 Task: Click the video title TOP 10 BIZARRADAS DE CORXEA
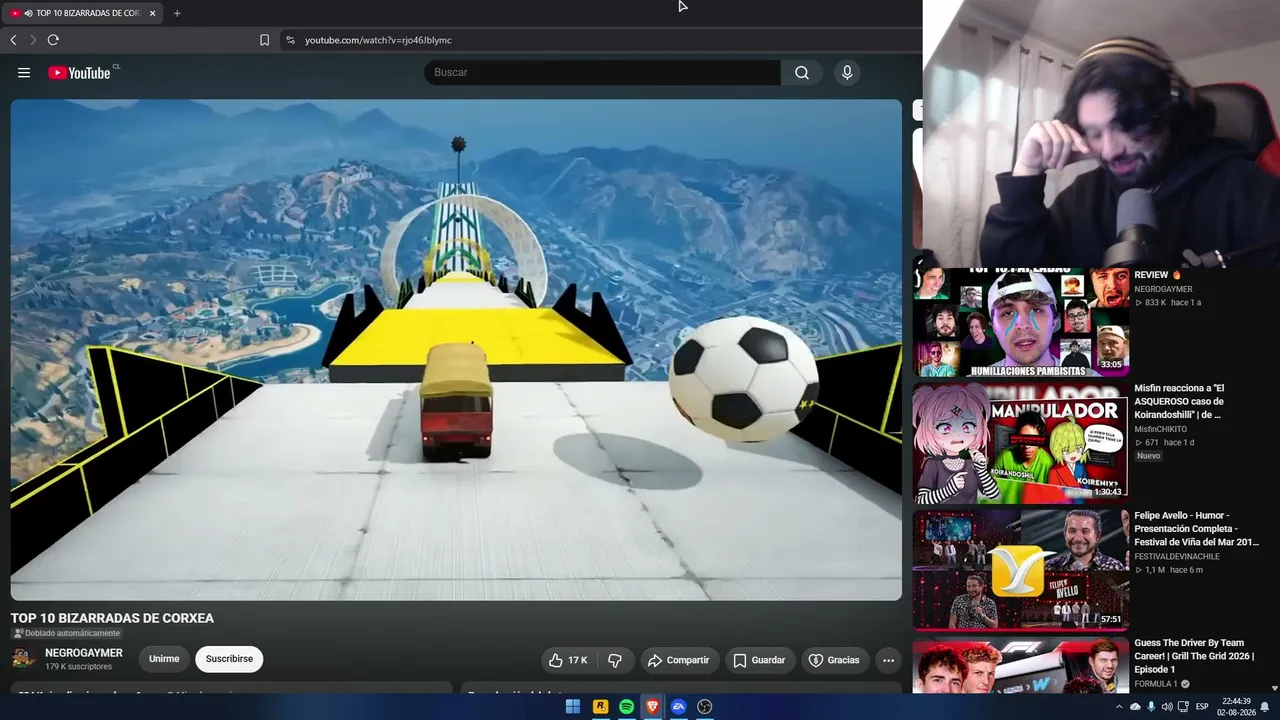pos(112,618)
